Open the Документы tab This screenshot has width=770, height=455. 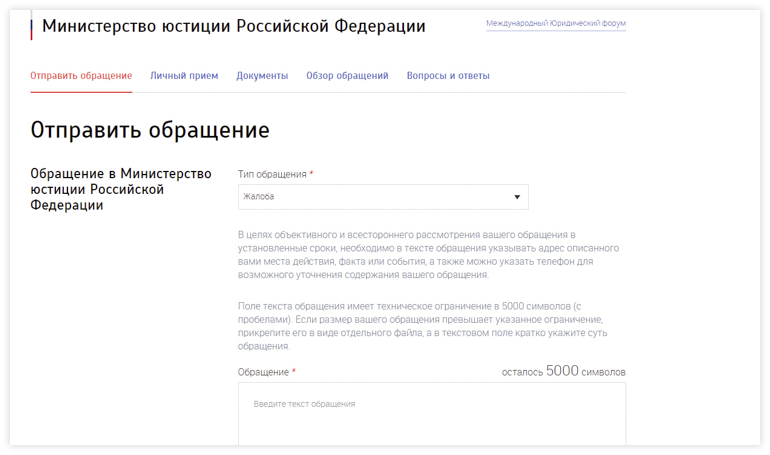(x=262, y=76)
